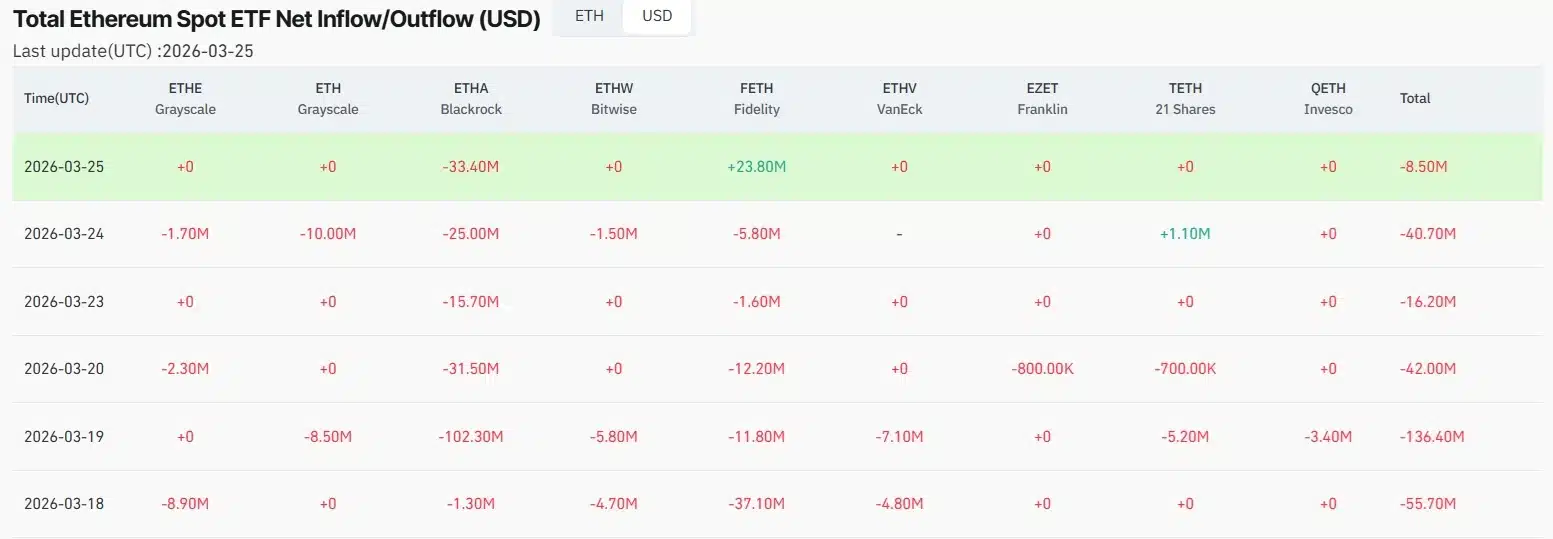The image size is (1553, 539).
Task: Click the Total column header
Action: [x=1415, y=98]
